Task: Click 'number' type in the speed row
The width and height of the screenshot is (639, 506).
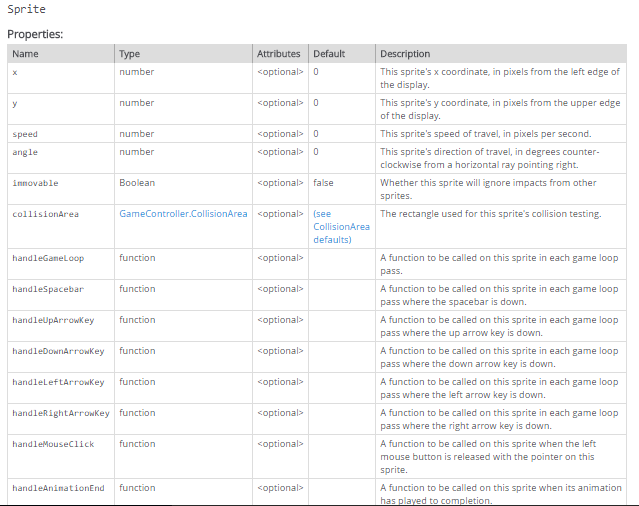Action: pyautogui.click(x=137, y=134)
